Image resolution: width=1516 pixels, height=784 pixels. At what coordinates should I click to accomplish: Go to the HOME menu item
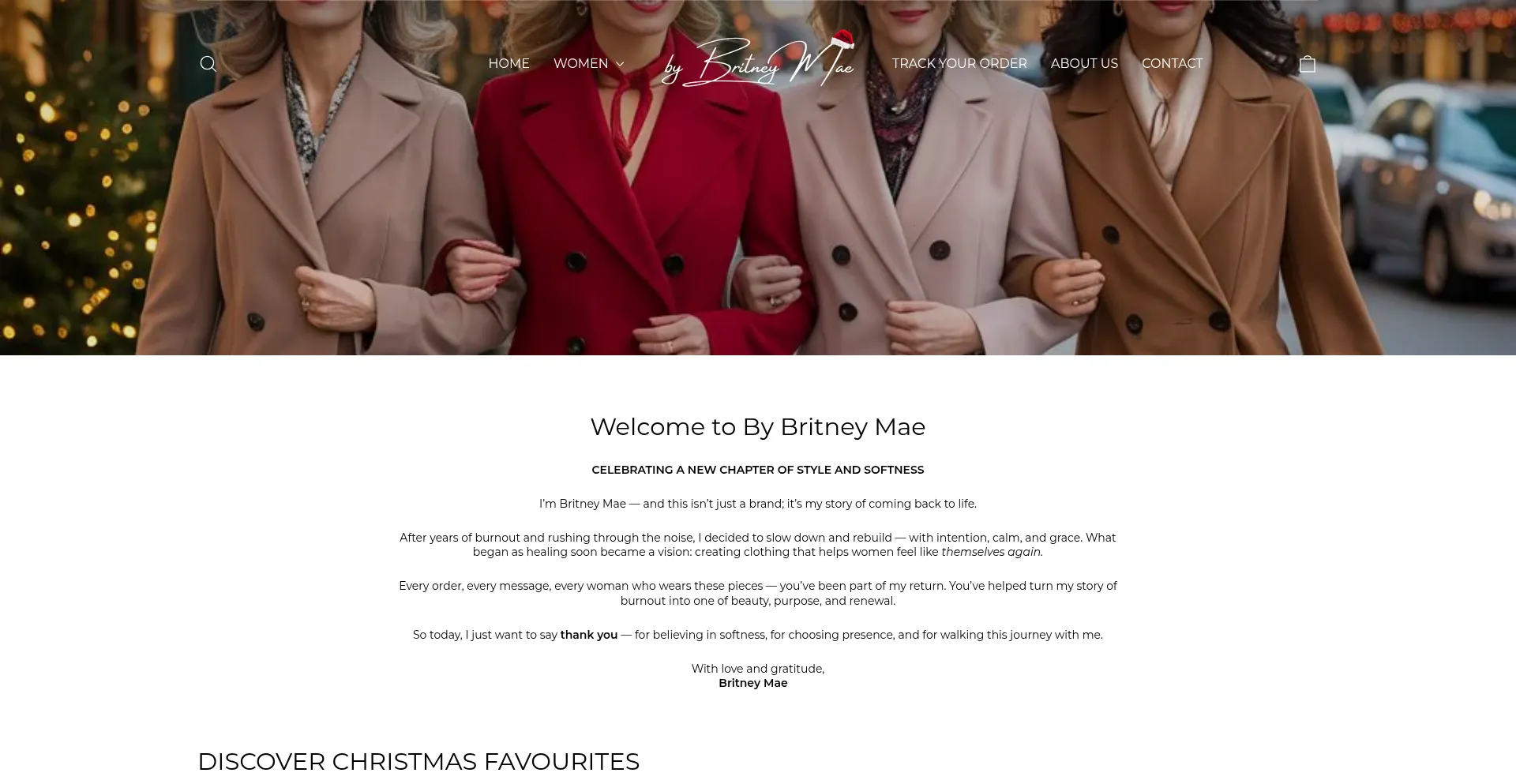tap(508, 64)
